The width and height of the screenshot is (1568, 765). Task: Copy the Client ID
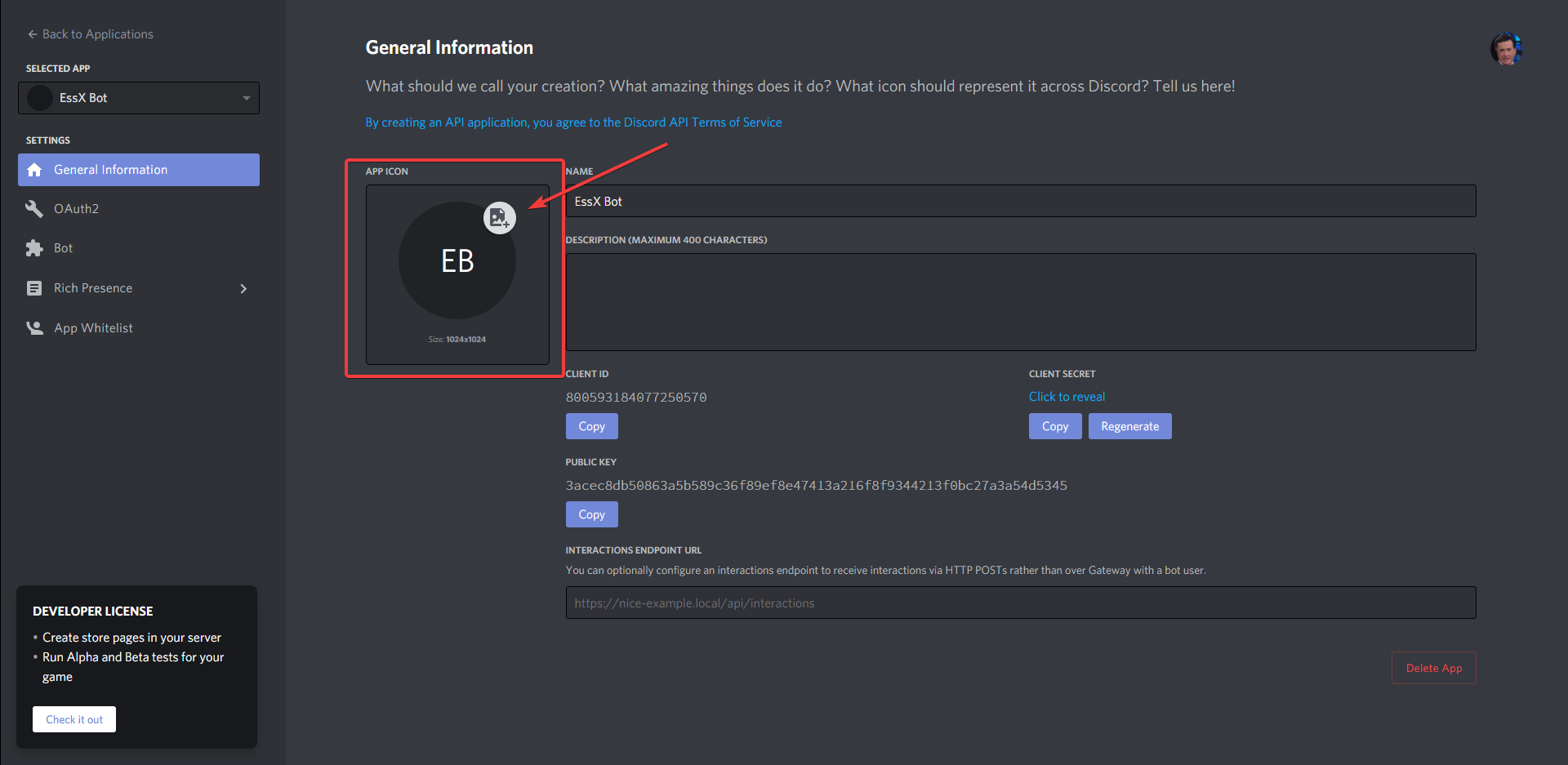pos(591,426)
